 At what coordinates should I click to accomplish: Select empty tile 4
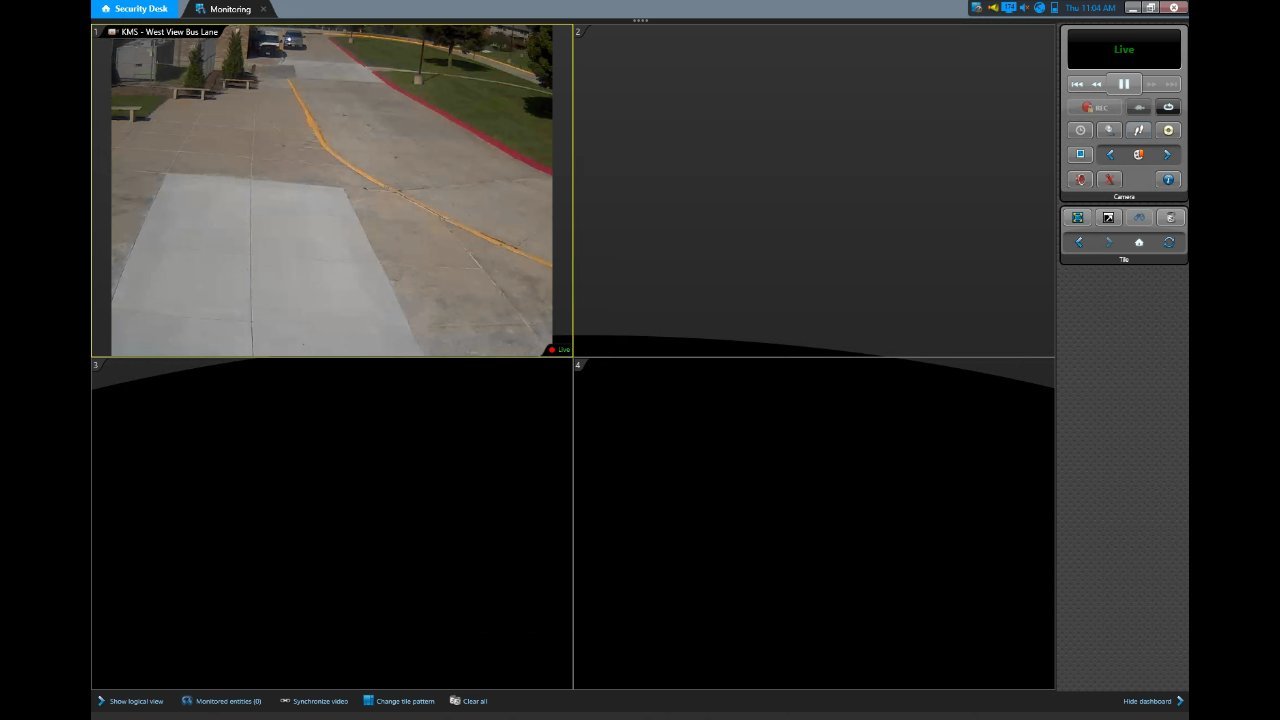click(x=814, y=523)
